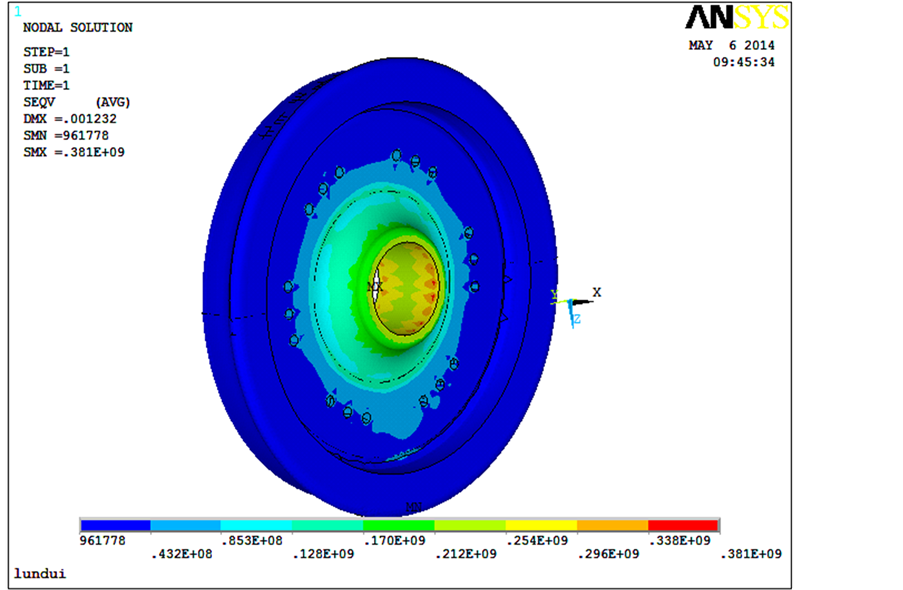Click the 09:45:34 timestamp
Image resolution: width=903 pixels, height=590 pixels.
pyautogui.click(x=743, y=62)
